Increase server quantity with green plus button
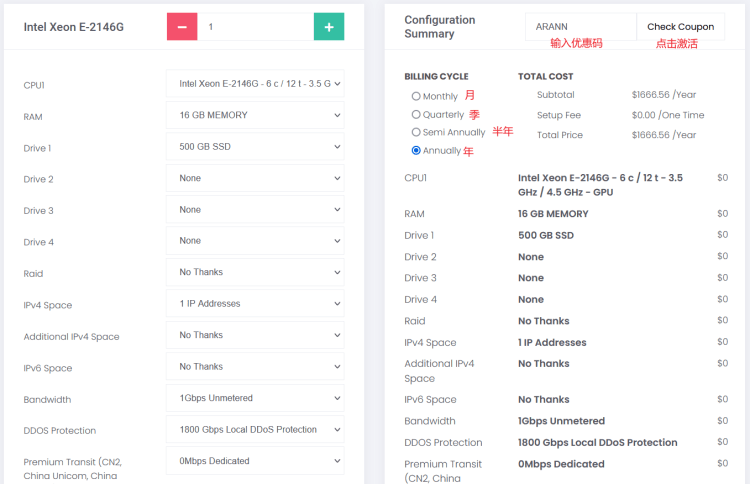 (x=329, y=27)
